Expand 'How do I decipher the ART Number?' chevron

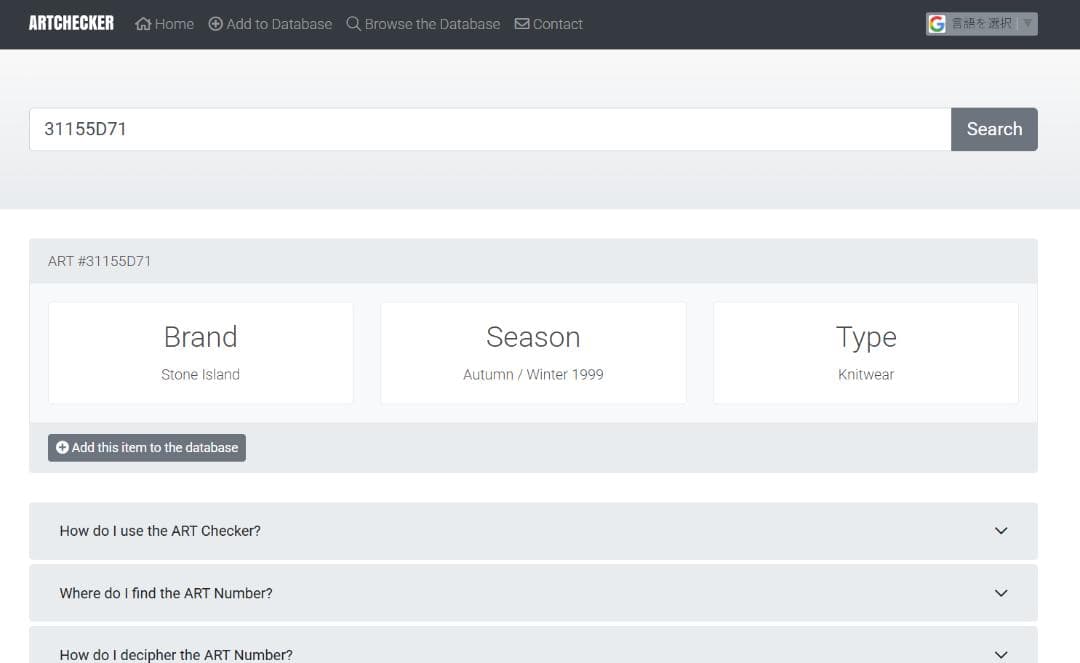(1001, 654)
